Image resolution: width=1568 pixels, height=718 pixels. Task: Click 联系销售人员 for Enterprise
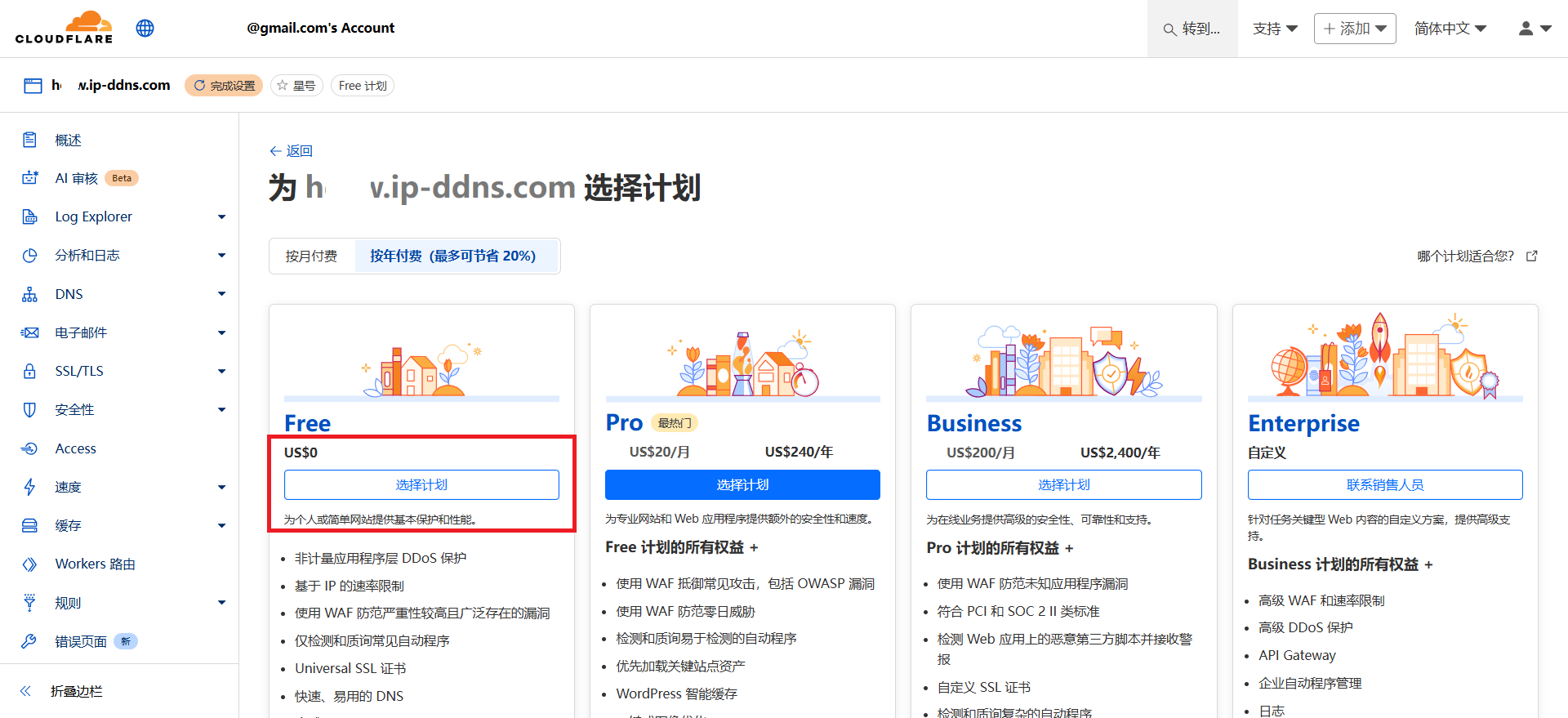pyautogui.click(x=1384, y=484)
